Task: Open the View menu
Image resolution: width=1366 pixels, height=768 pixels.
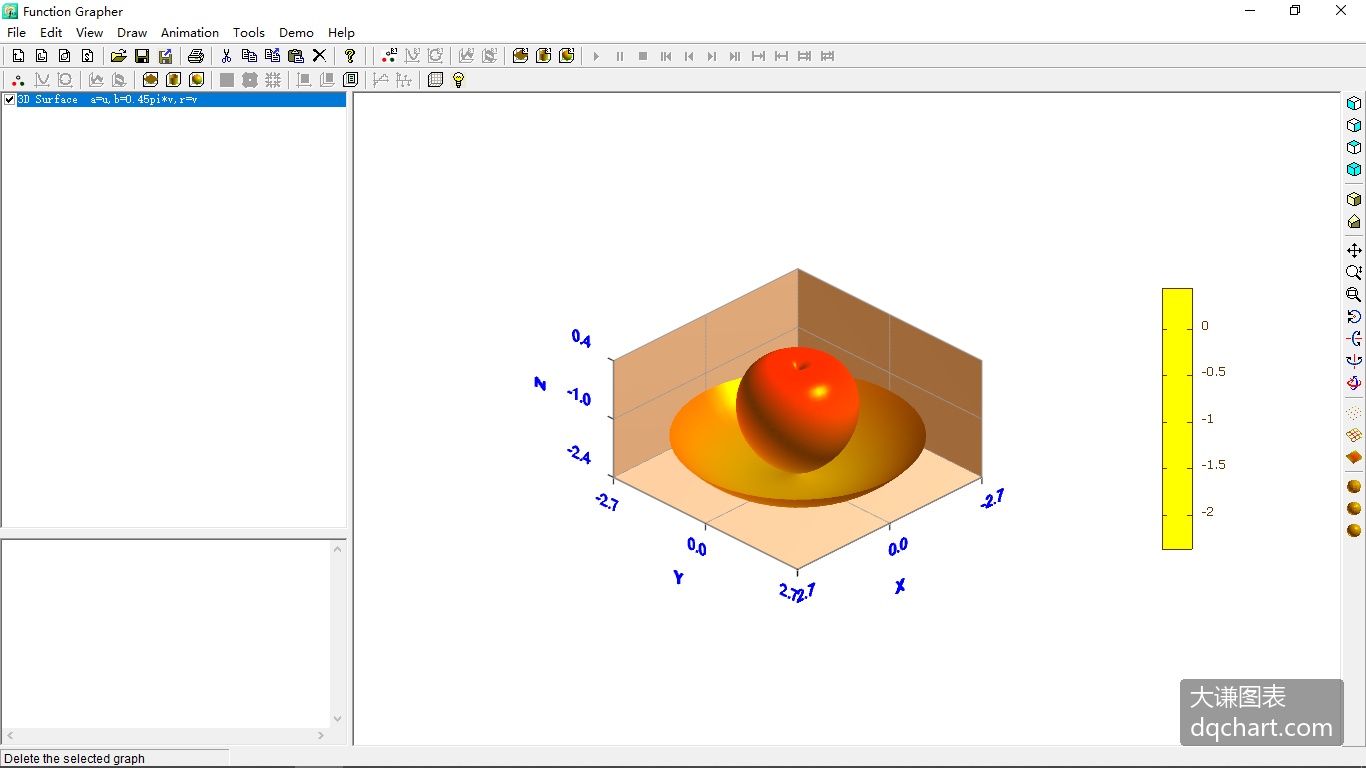Action: [x=89, y=32]
